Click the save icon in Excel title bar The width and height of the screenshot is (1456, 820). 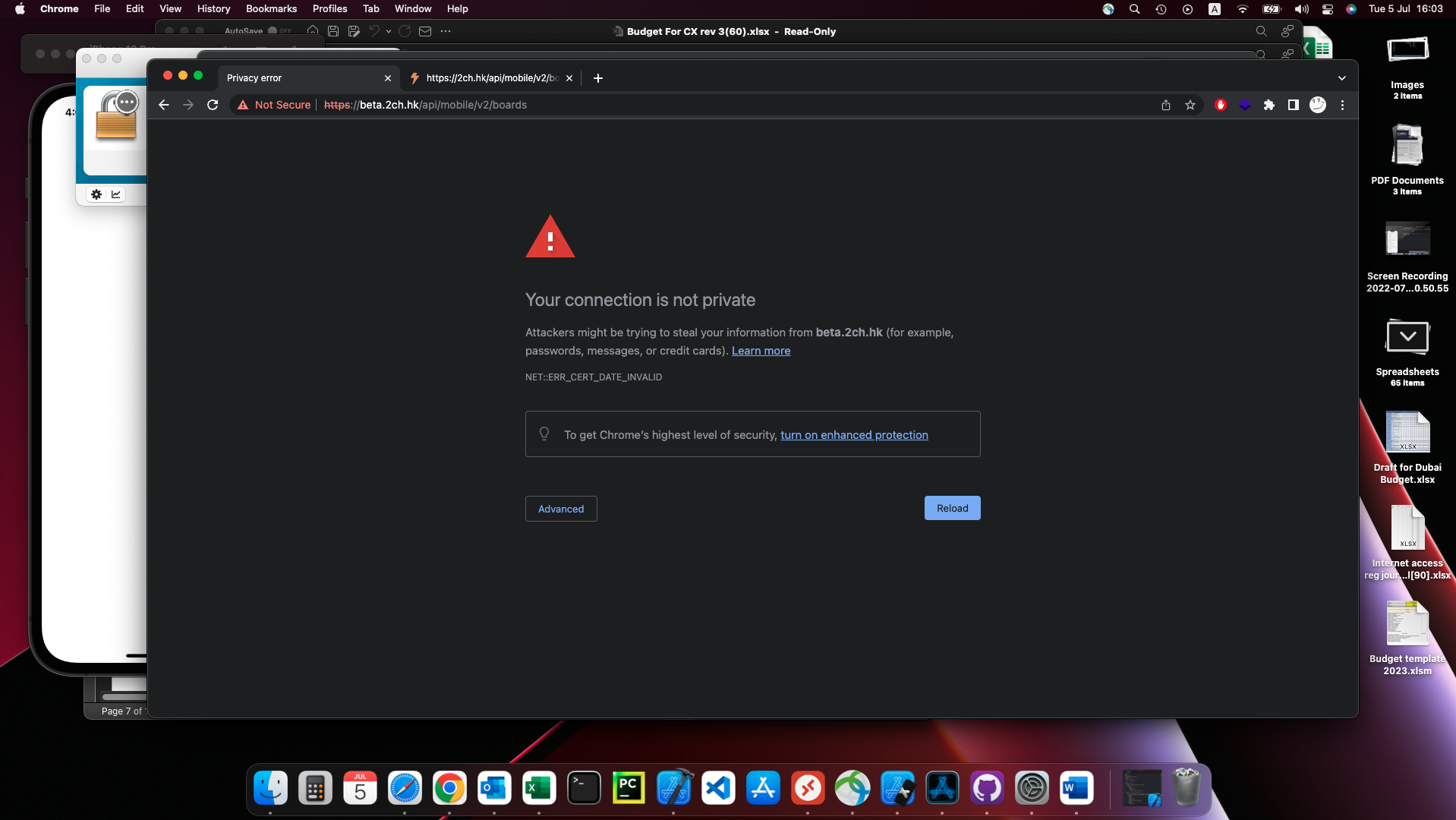333,31
